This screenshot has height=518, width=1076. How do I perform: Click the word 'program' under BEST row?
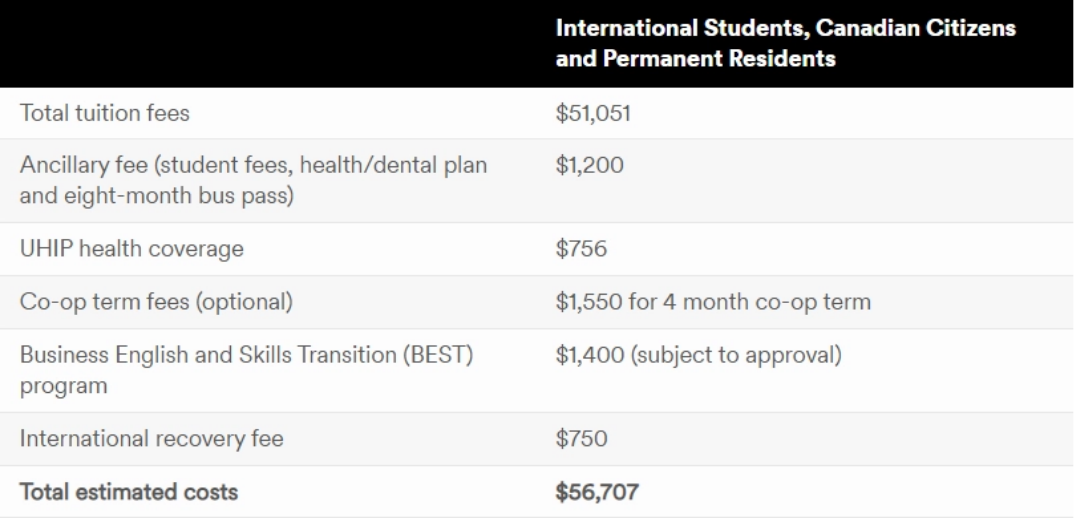coord(63,386)
